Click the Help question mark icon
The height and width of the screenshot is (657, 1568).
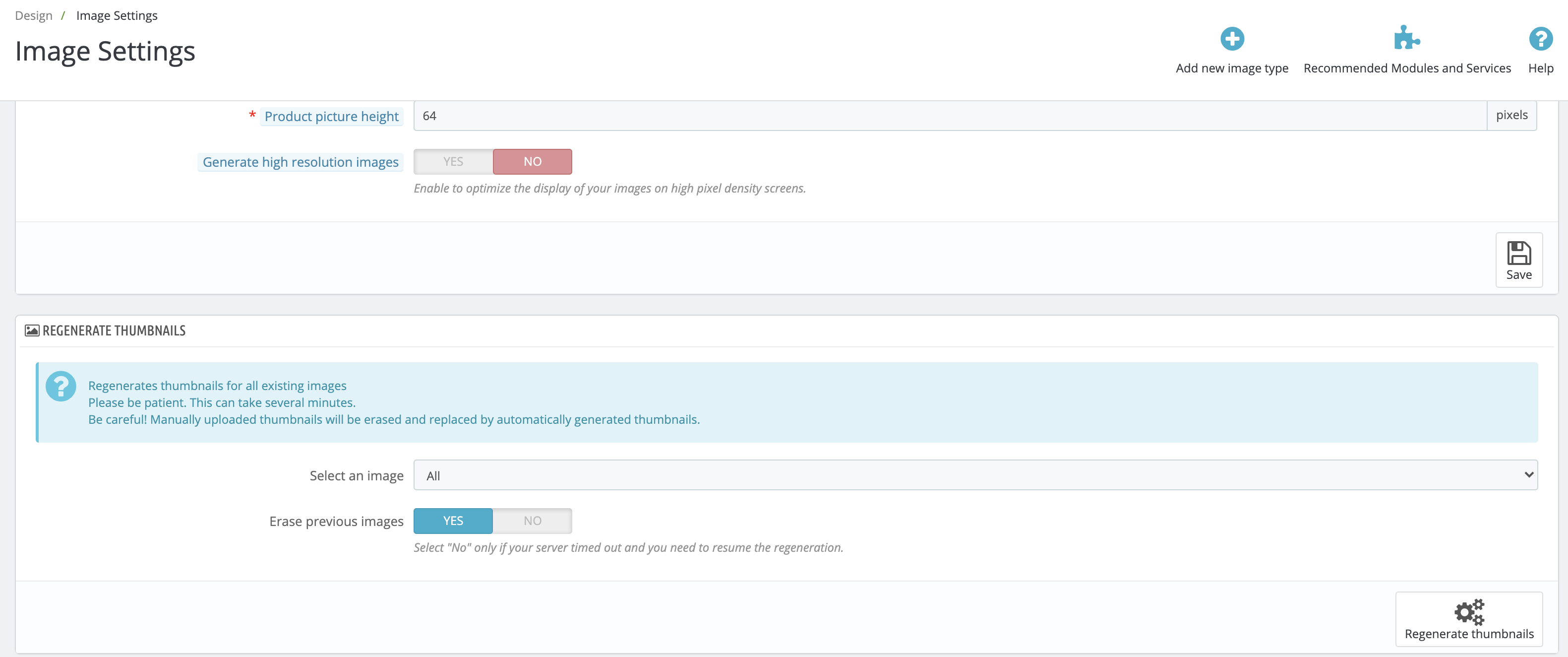click(1540, 39)
